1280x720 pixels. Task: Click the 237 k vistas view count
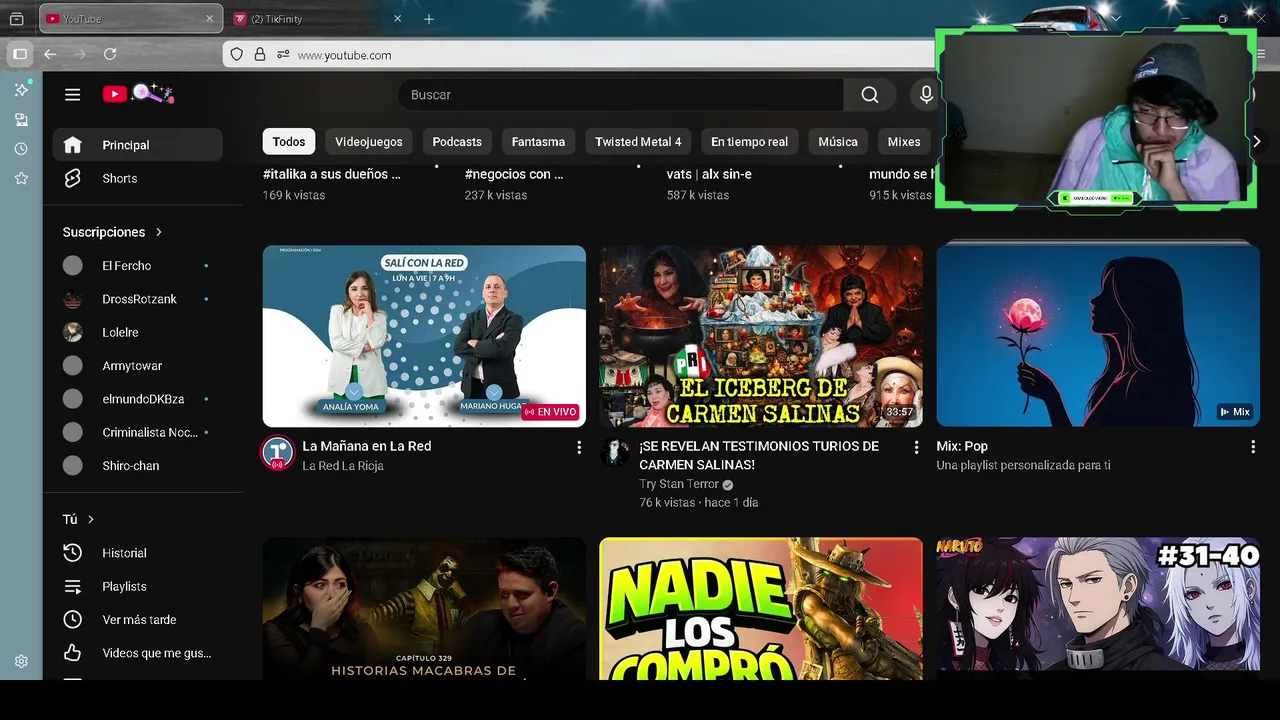496,195
